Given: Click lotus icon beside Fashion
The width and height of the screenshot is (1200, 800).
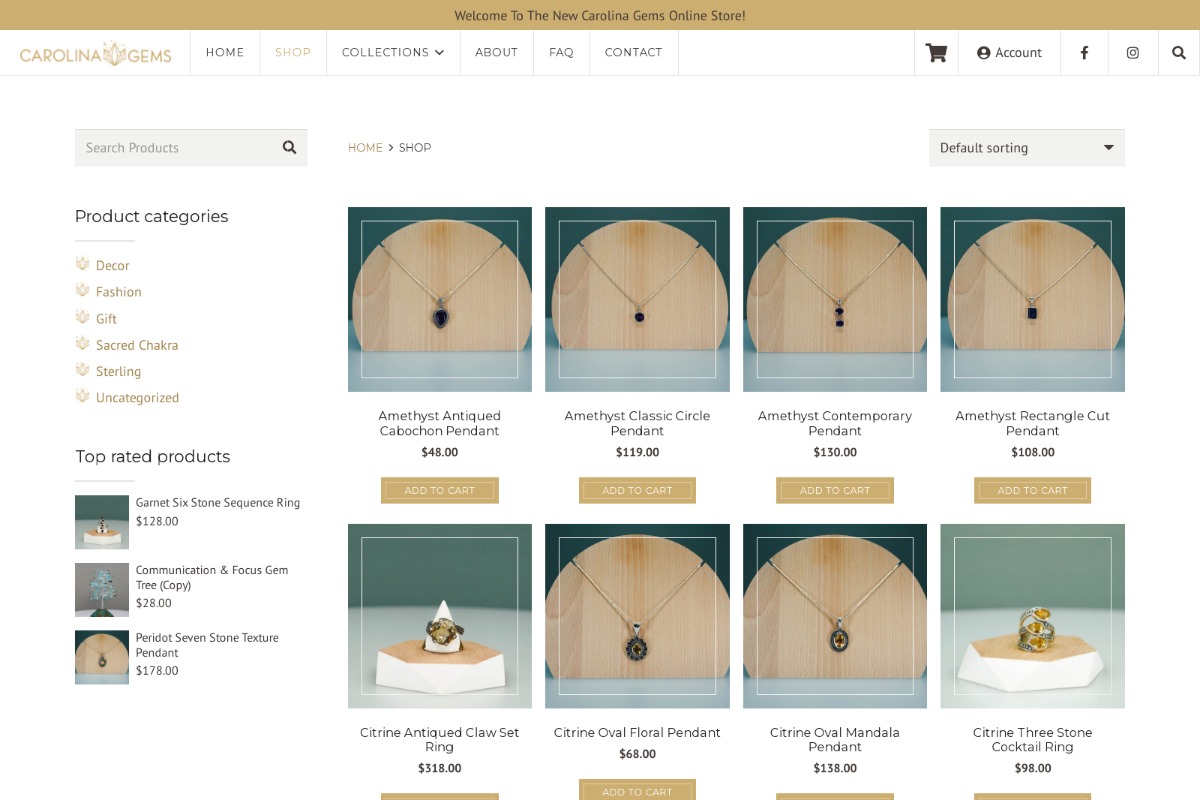Looking at the screenshot, I should point(82,290).
